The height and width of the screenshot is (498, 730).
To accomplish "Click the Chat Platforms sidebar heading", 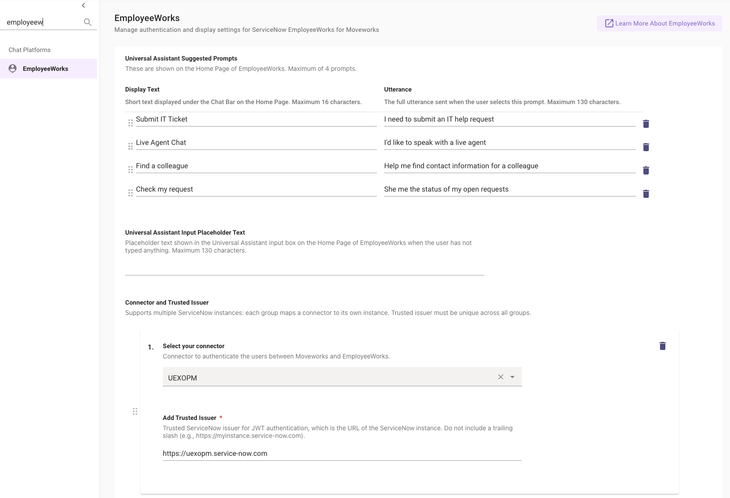I will [29, 50].
